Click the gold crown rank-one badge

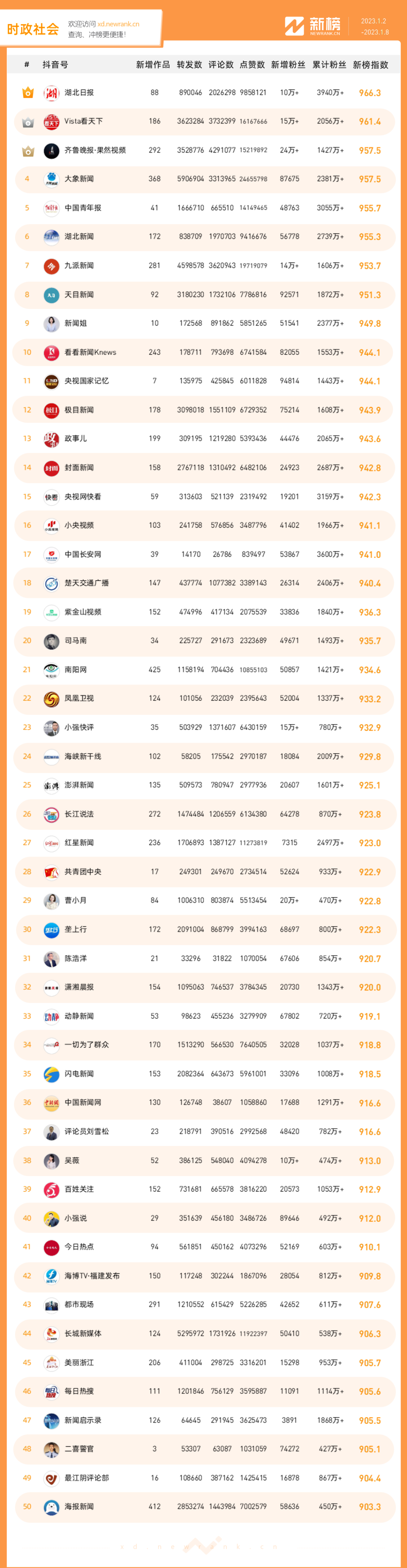click(28, 92)
